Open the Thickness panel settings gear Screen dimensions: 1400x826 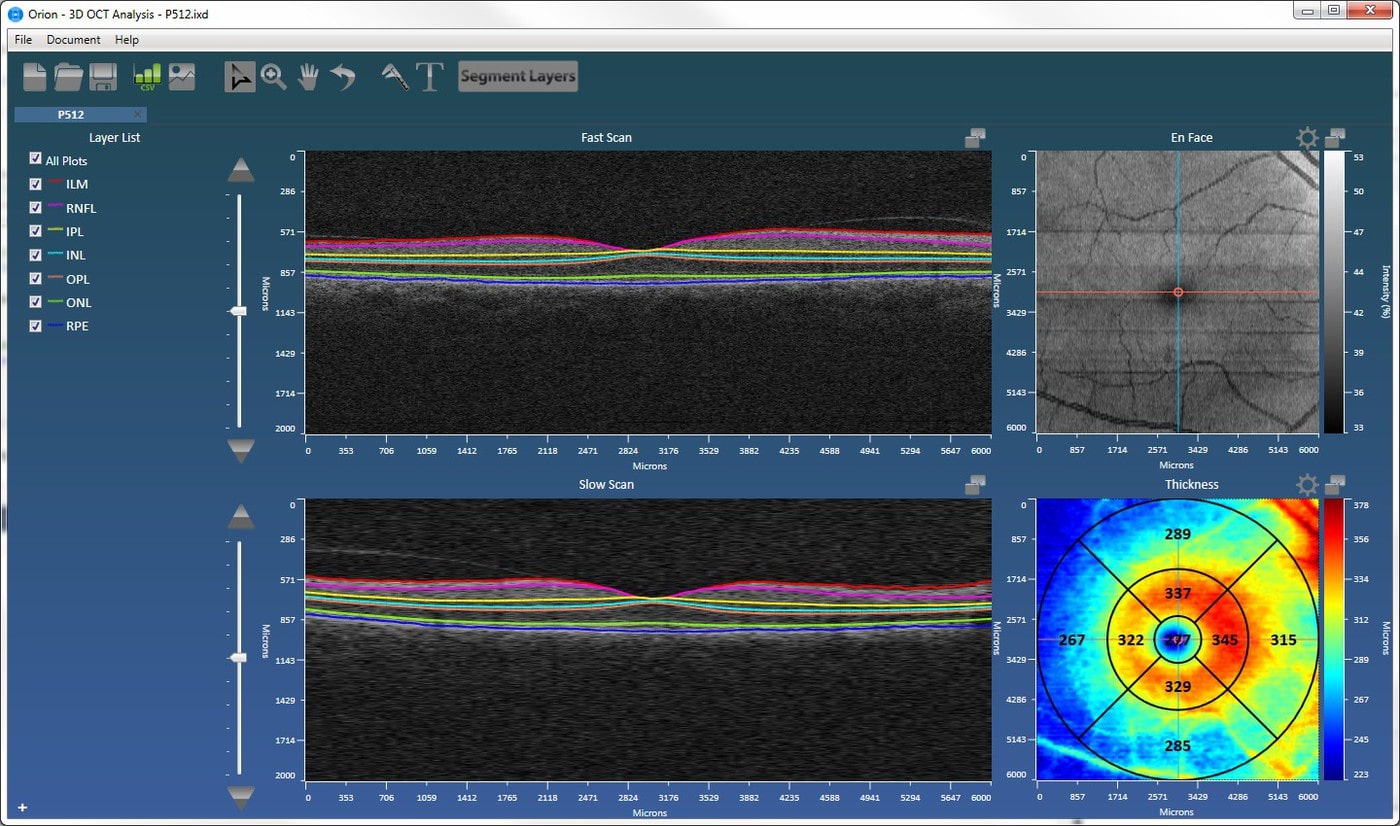pyautogui.click(x=1307, y=485)
